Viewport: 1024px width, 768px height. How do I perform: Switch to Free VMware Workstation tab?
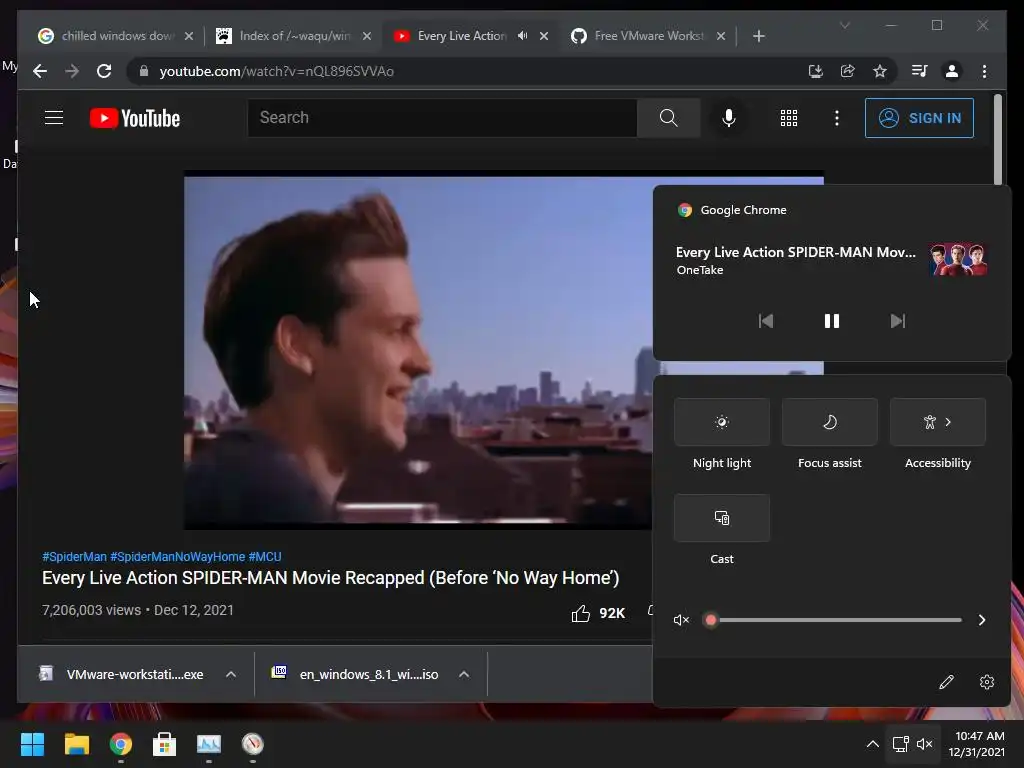pyautogui.click(x=648, y=36)
